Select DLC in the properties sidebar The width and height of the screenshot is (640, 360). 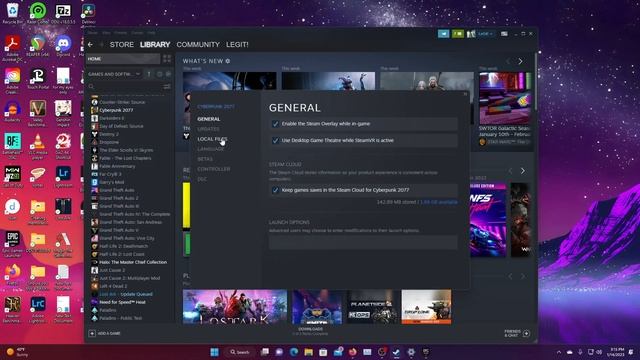202,179
